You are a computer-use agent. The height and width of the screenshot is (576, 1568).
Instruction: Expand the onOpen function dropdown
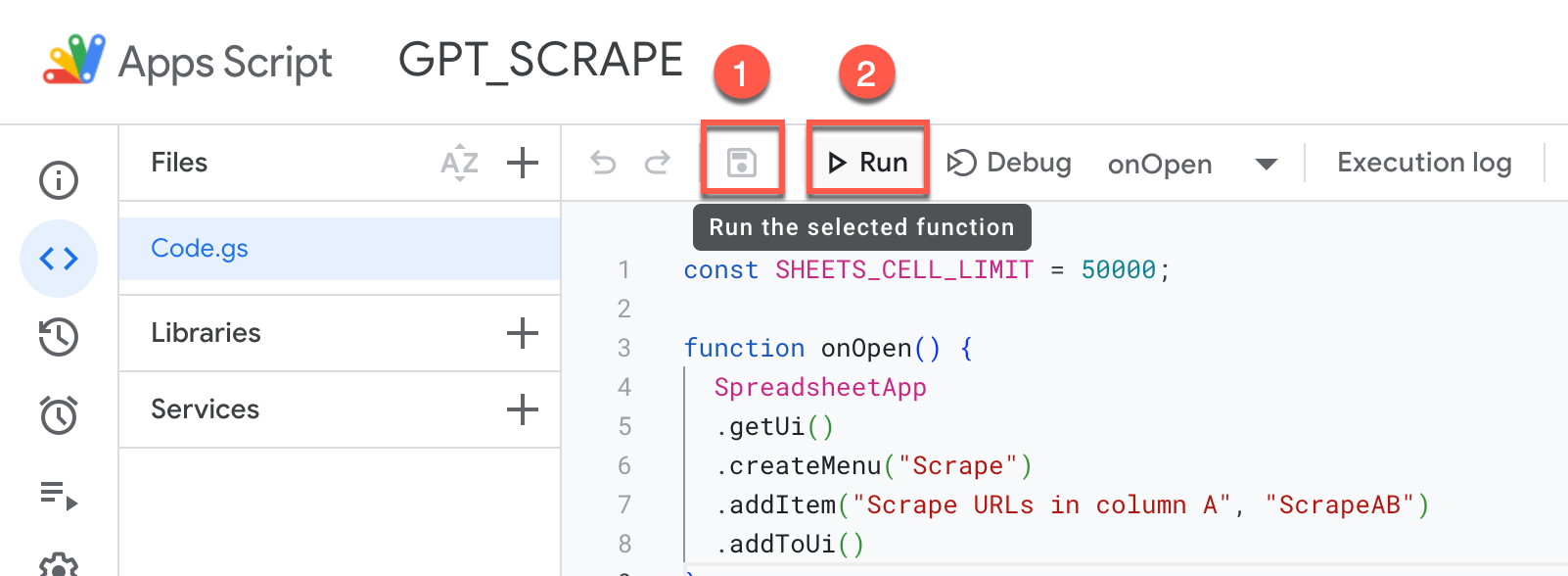click(1266, 164)
